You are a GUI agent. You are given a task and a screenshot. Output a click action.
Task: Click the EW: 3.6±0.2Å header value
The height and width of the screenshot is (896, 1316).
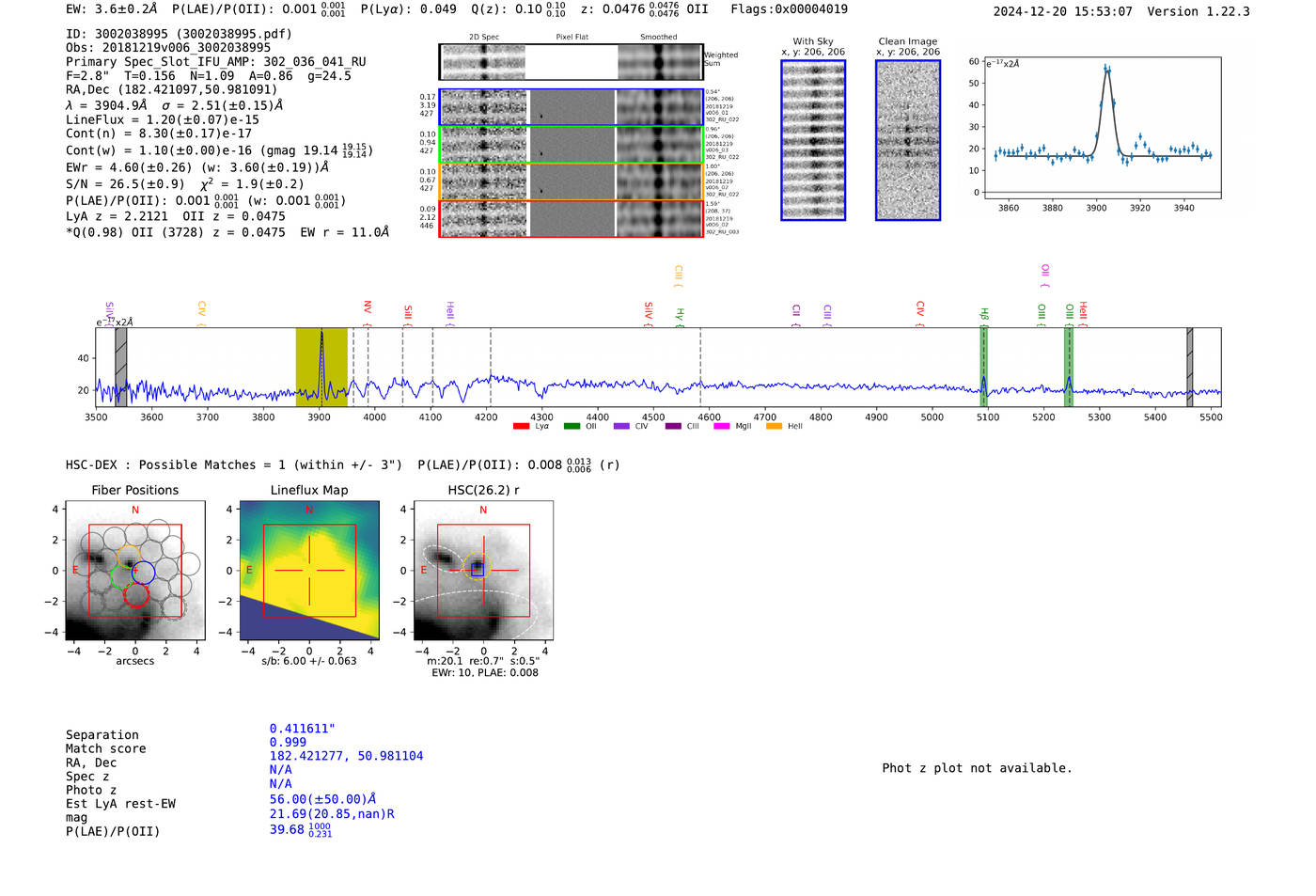(x=112, y=9)
